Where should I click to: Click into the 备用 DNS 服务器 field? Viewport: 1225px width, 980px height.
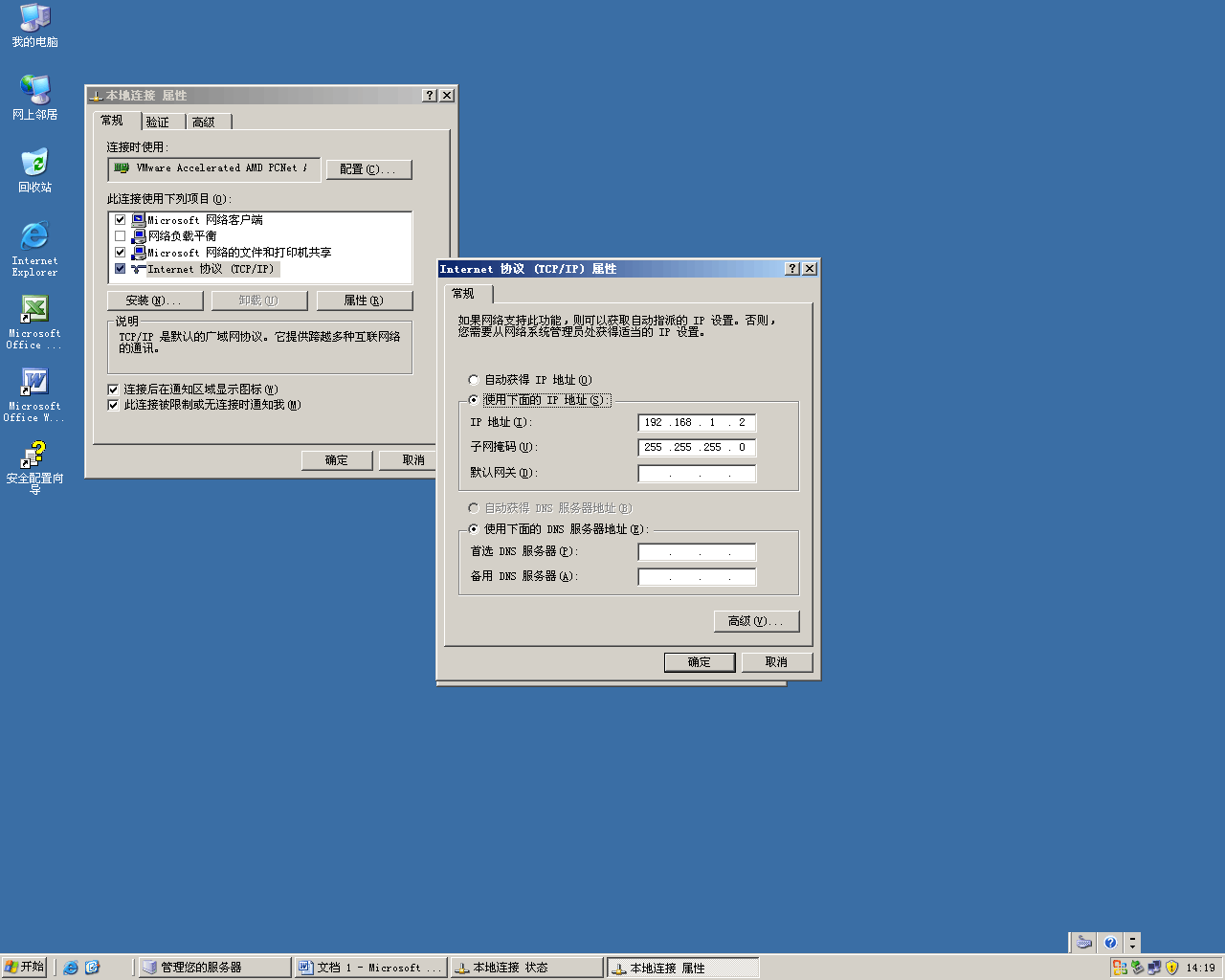[697, 576]
